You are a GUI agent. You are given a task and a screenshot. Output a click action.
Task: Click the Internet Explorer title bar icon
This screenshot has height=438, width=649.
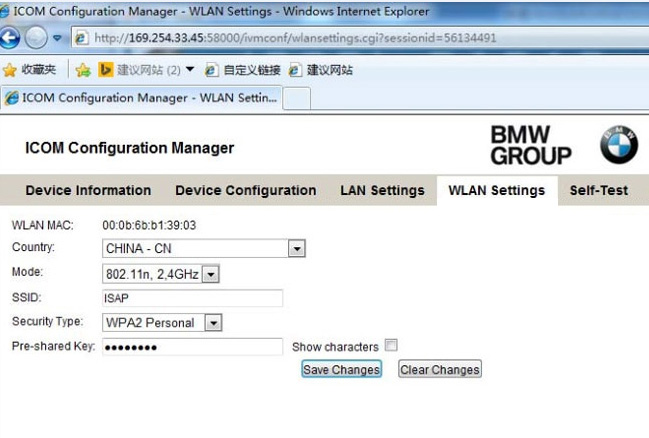tap(4, 11)
